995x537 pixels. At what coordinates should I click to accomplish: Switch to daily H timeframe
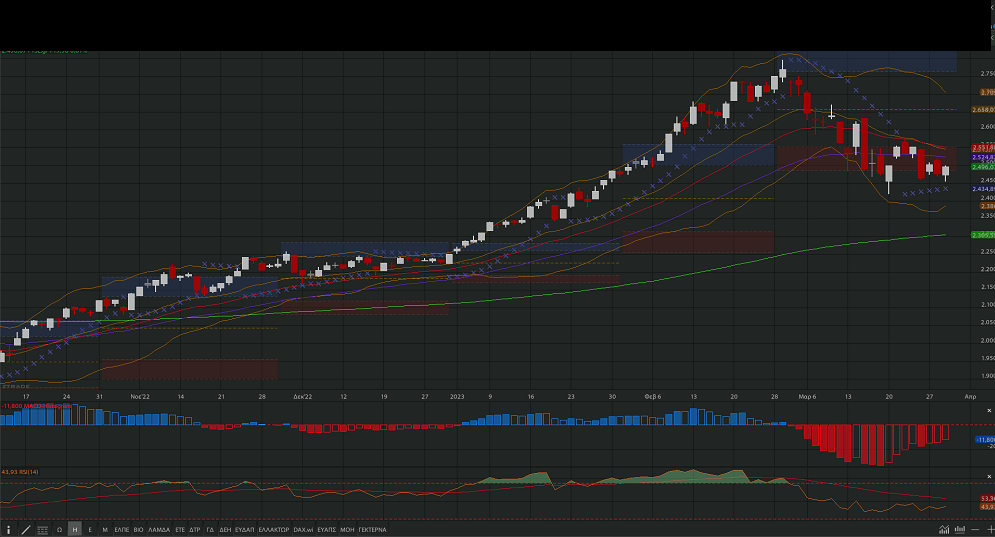75,529
